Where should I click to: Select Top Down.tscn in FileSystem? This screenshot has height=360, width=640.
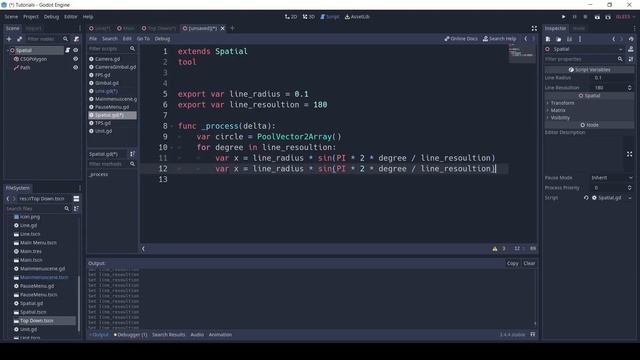click(x=37, y=321)
